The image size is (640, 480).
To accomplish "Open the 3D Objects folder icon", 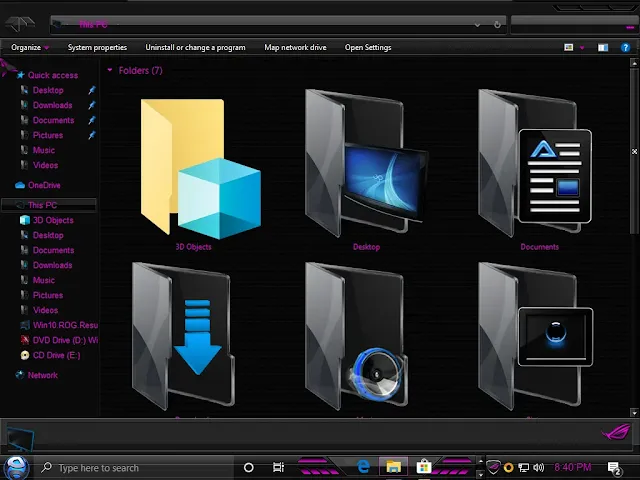I will (x=201, y=169).
